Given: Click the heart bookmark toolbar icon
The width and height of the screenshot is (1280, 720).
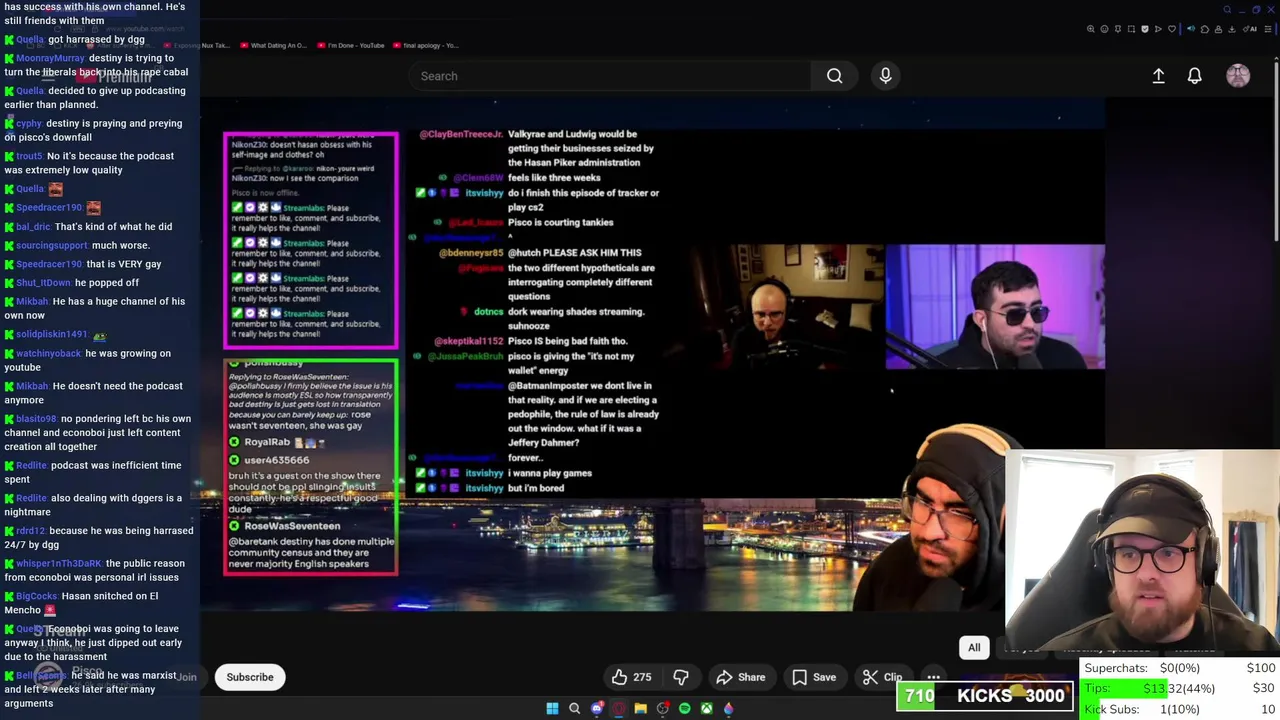Looking at the screenshot, I should [x=1172, y=29].
